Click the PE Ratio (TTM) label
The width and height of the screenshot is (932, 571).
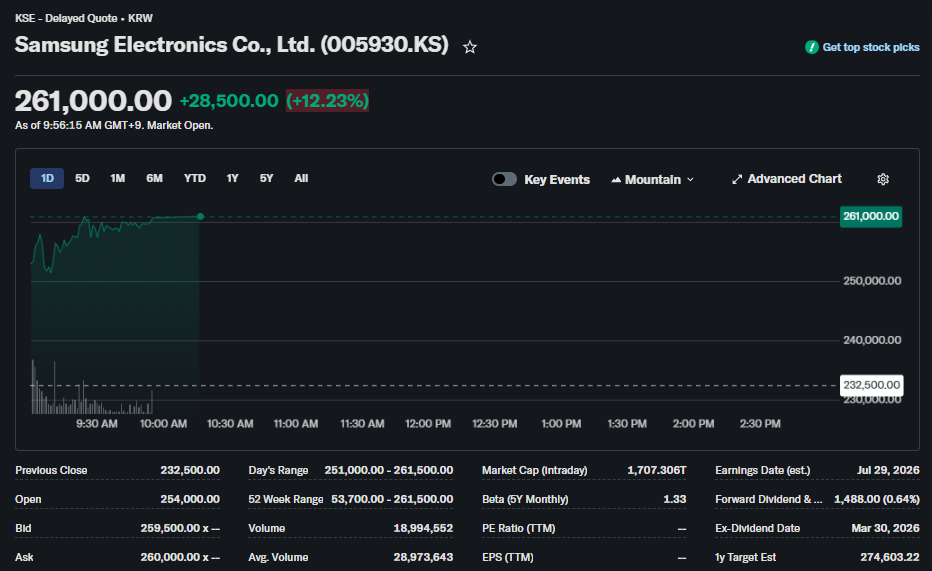click(518, 528)
